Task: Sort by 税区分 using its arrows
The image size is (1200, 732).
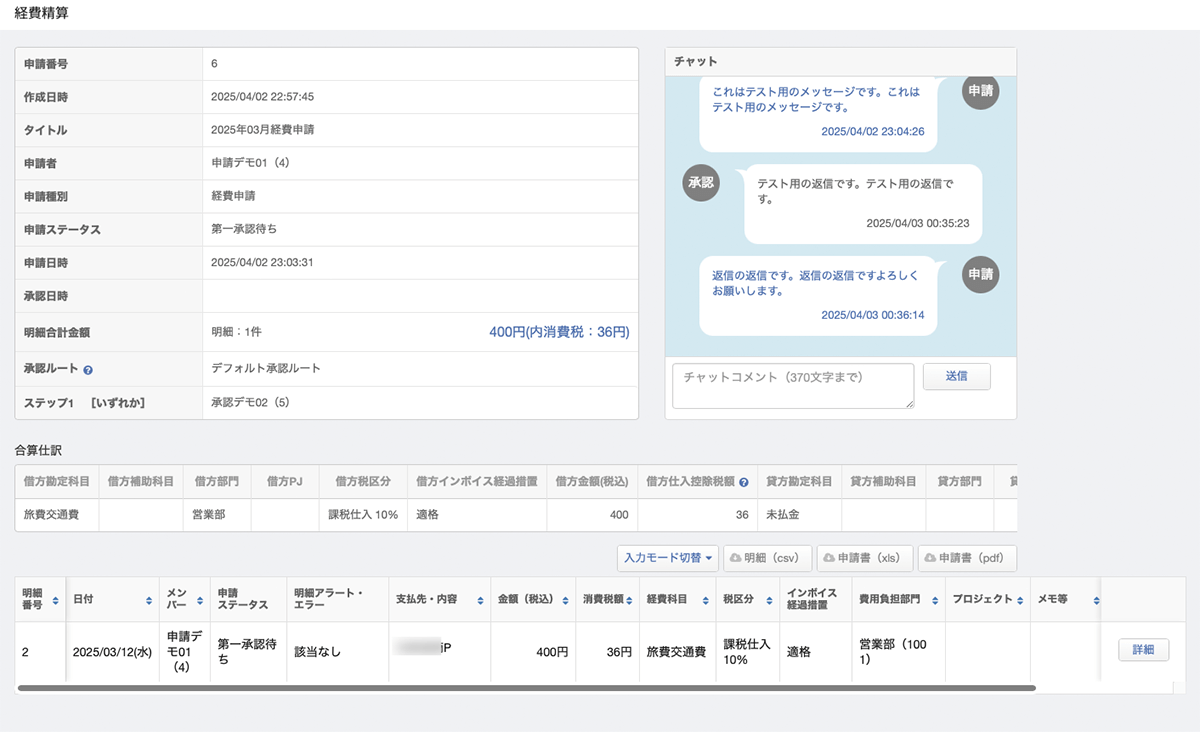Action: point(768,600)
